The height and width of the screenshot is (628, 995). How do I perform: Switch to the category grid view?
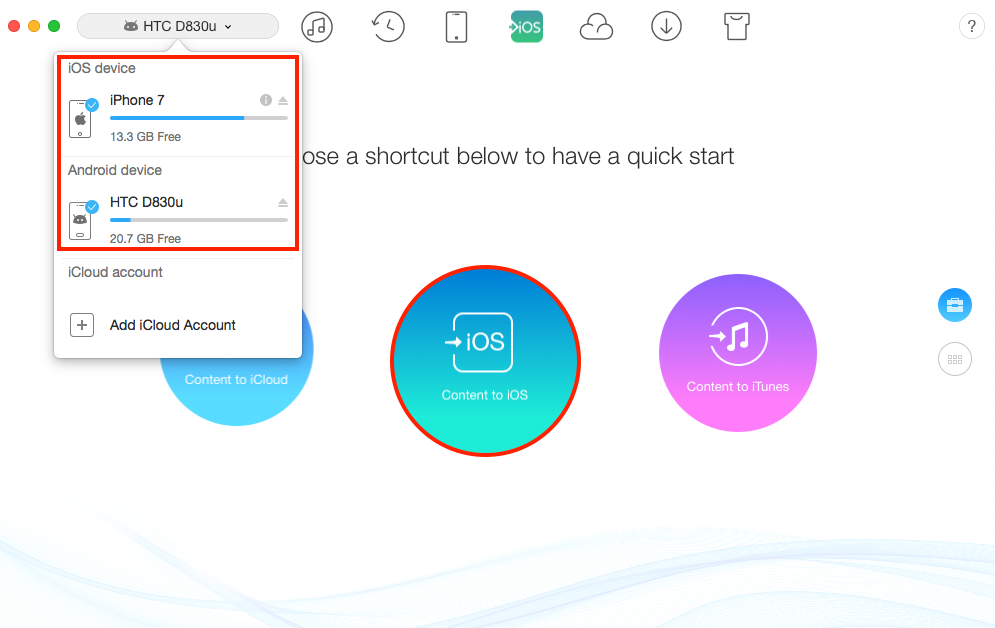point(955,359)
